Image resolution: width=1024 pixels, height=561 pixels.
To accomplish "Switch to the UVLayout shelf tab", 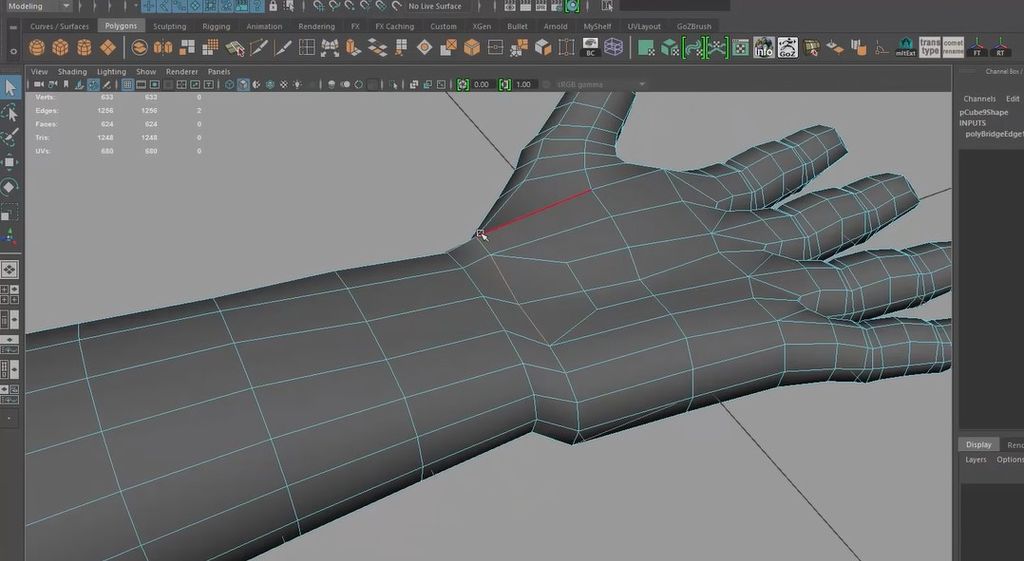I will (644, 27).
